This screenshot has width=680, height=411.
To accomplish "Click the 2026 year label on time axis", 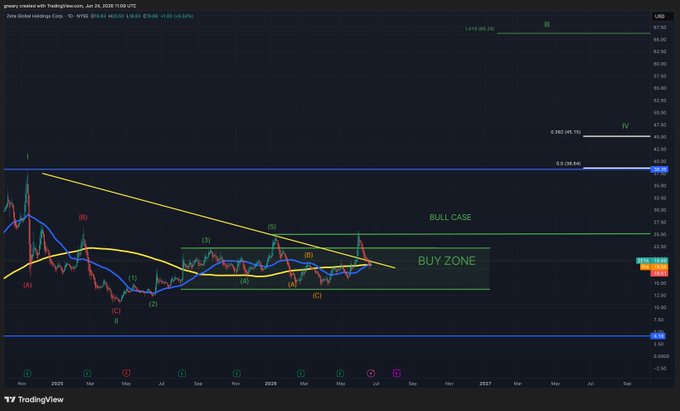I will click(x=271, y=384).
